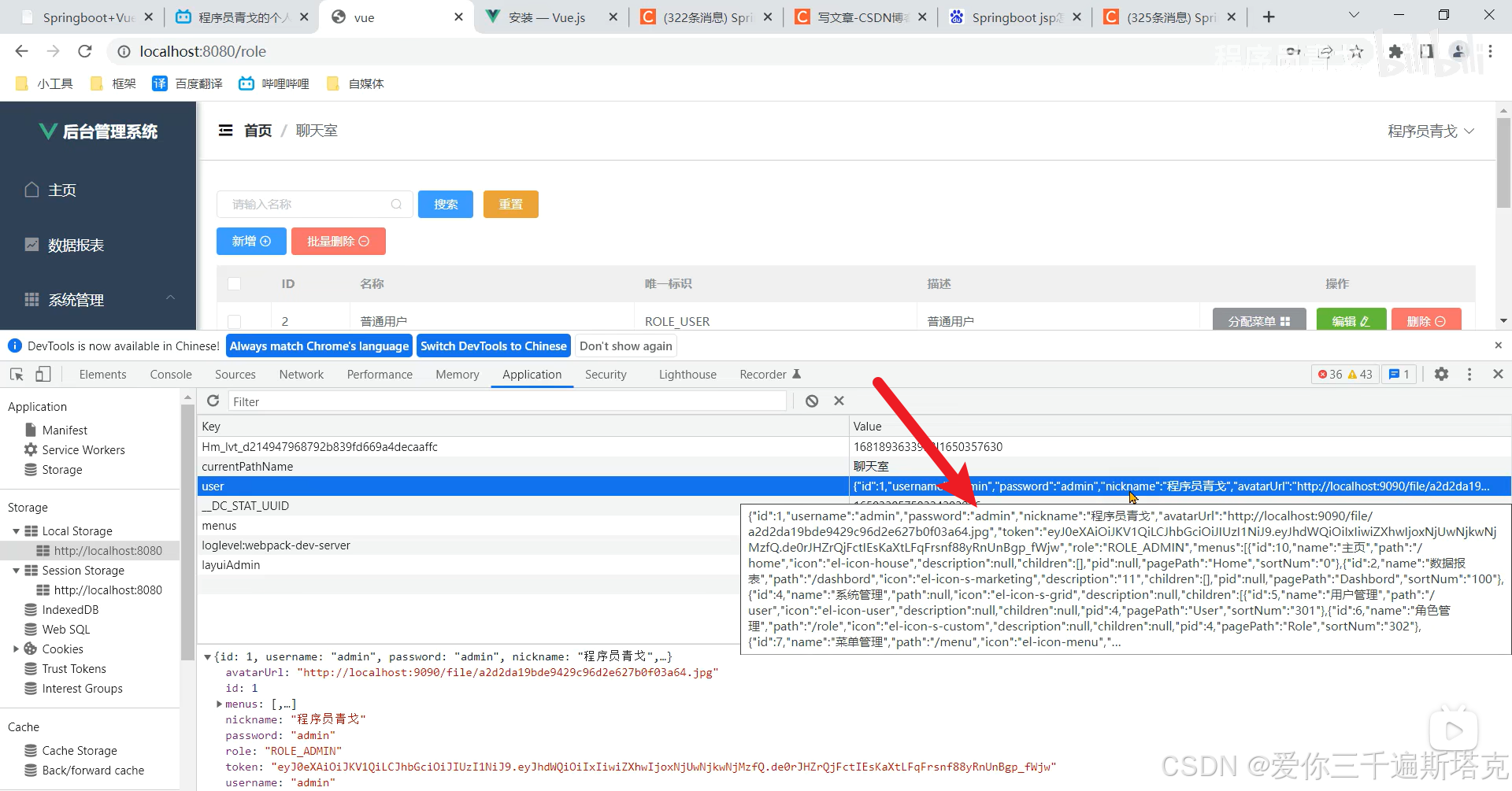Viewport: 1512px width, 791px height.
Task: Expand the menus array in Console output
Action: [219, 703]
